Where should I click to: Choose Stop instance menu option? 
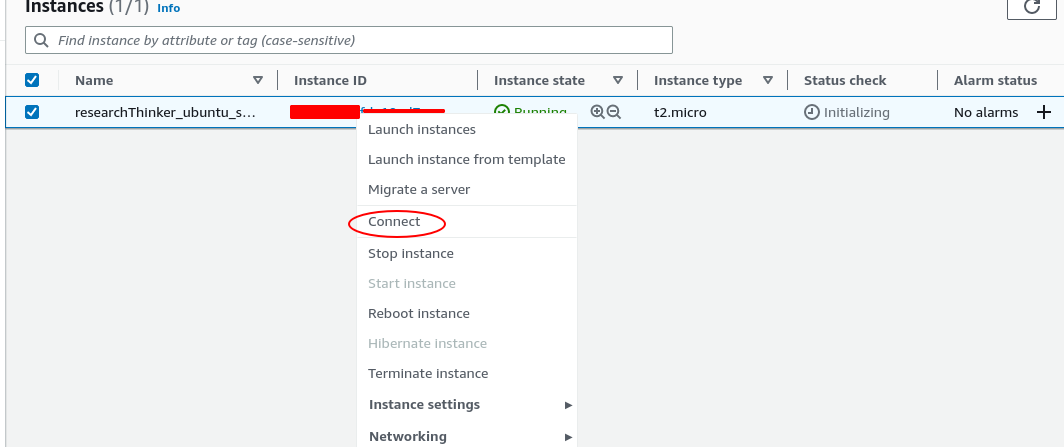(411, 253)
